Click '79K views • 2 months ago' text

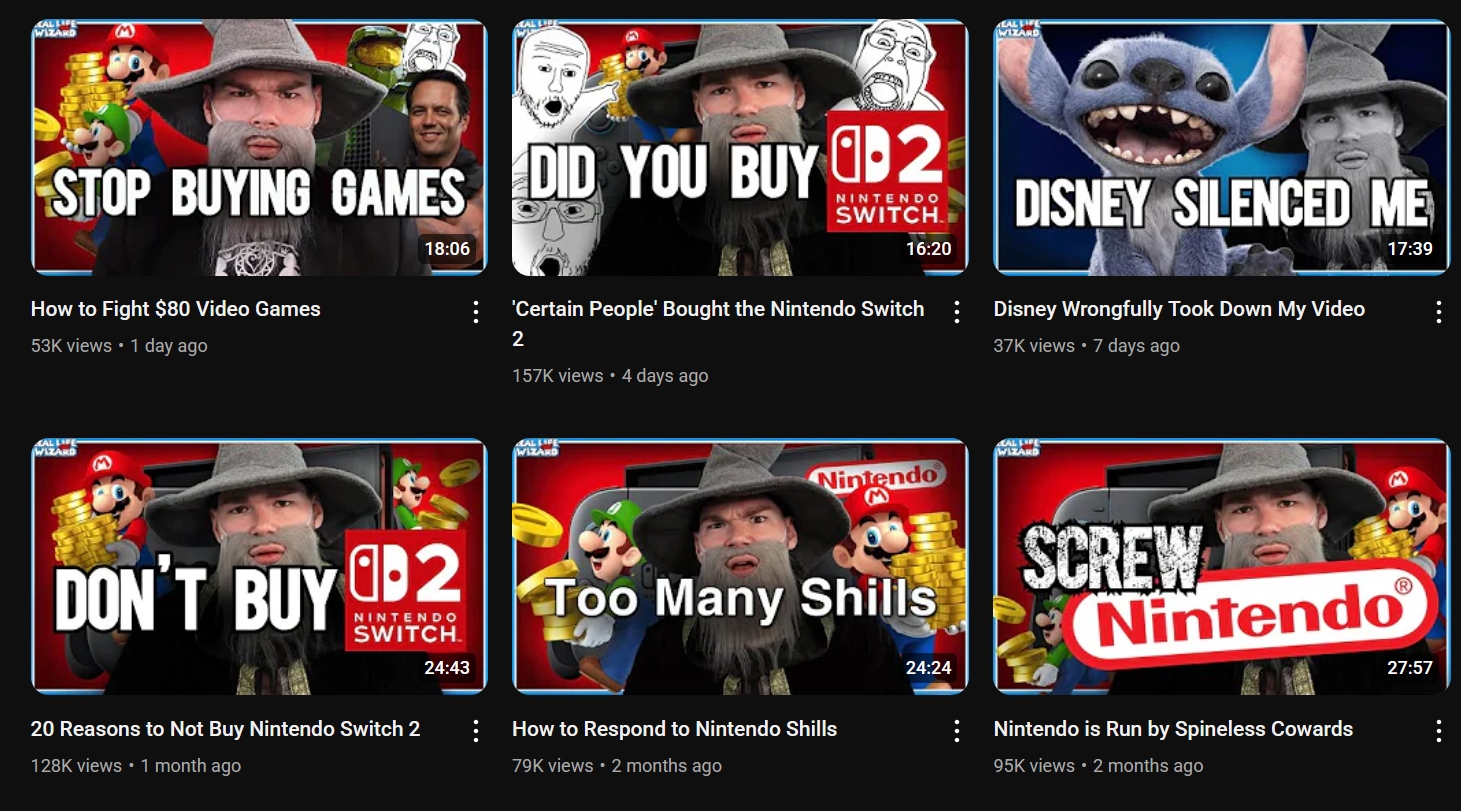click(617, 766)
